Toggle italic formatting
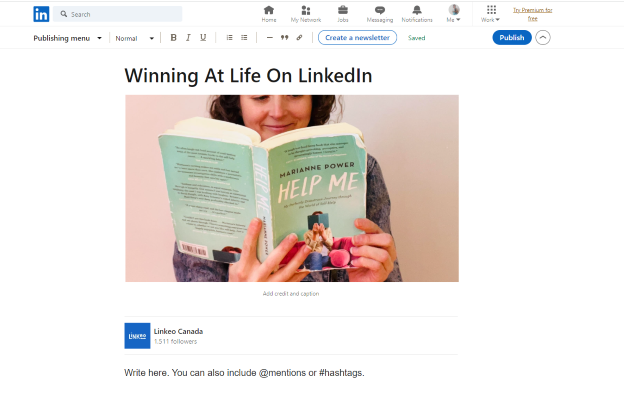Image resolution: width=624 pixels, height=419 pixels. (188, 37)
